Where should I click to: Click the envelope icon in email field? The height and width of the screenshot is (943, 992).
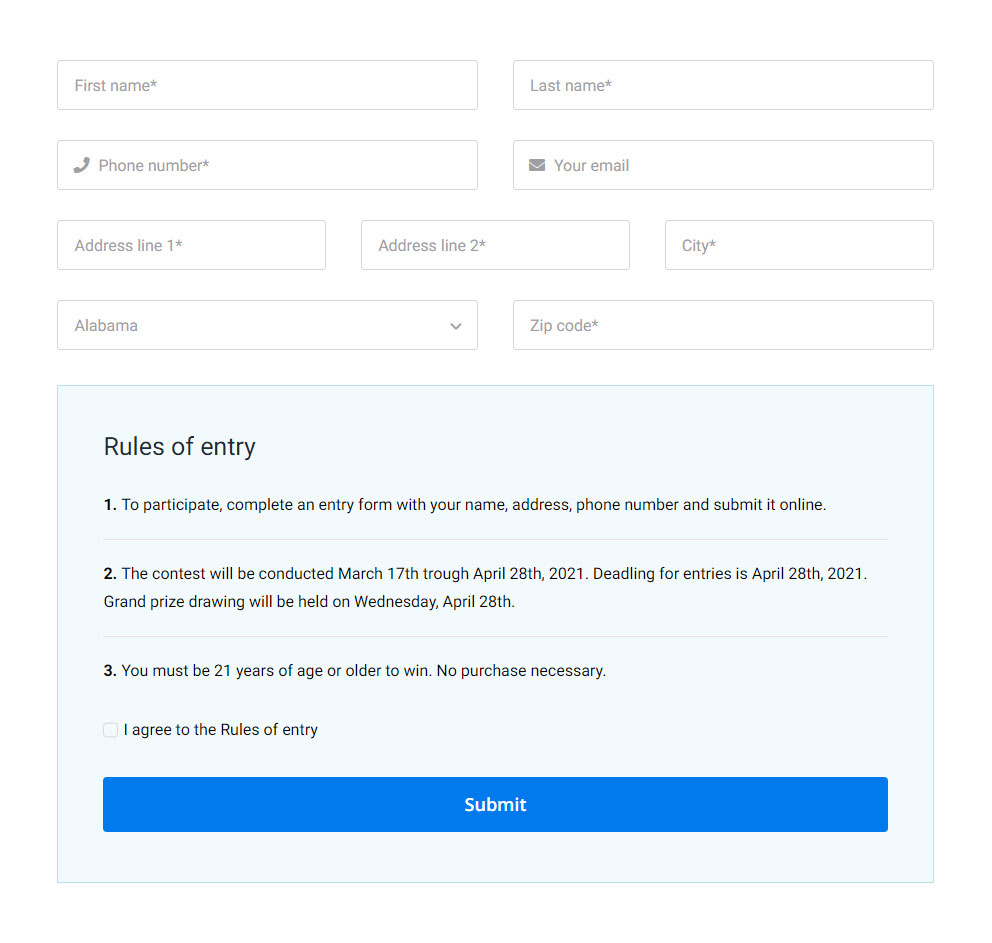point(537,165)
